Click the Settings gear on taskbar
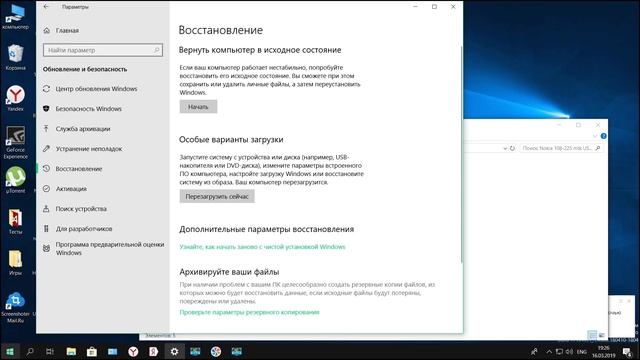The width and height of the screenshot is (640, 360). [174, 351]
